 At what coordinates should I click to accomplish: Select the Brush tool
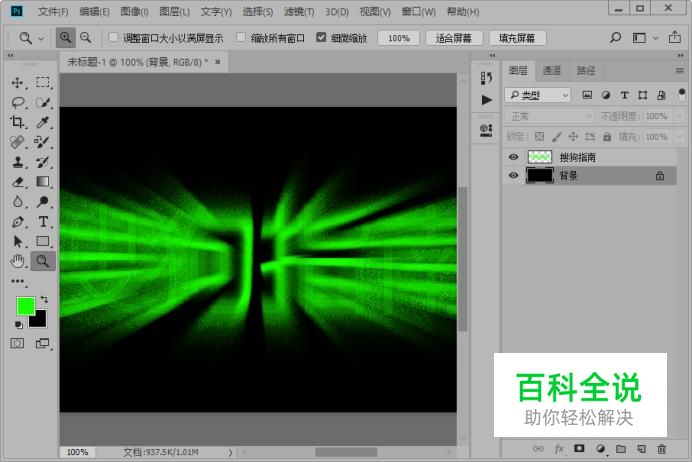[43, 142]
